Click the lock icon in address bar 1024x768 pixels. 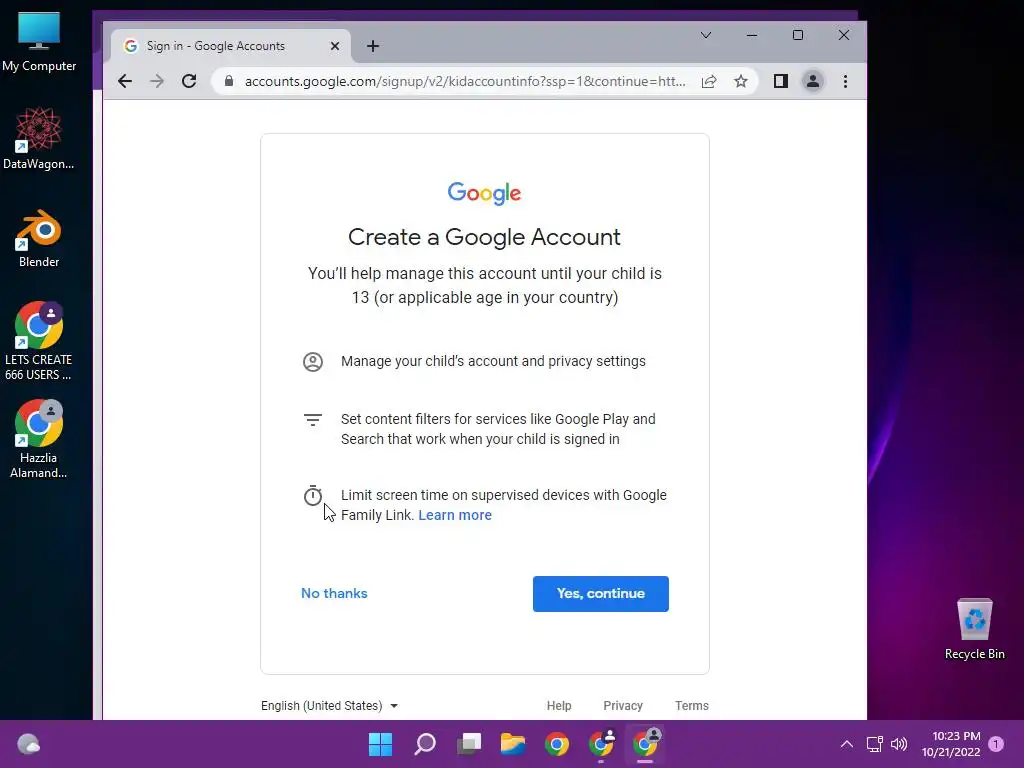[x=229, y=81]
